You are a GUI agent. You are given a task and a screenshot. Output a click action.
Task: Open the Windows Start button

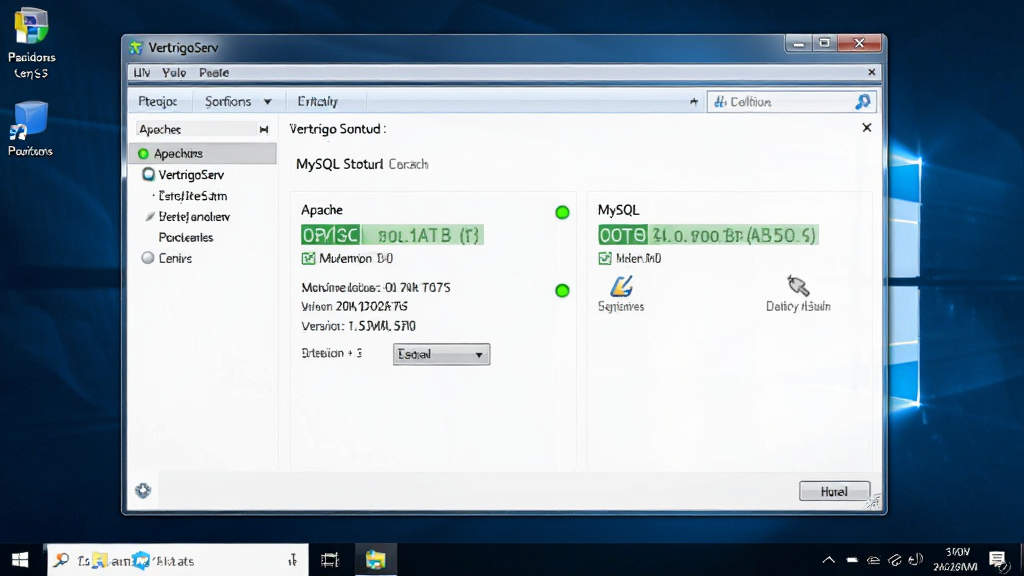20,560
